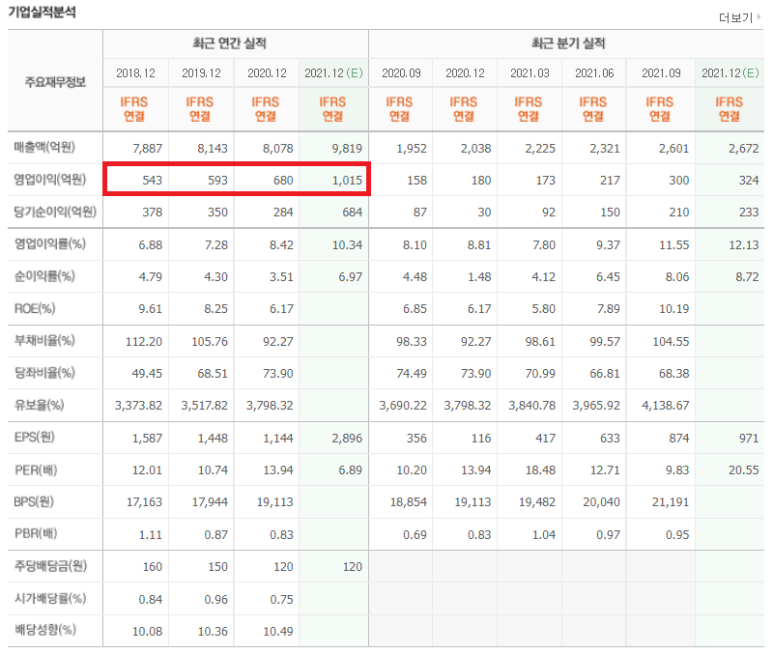The height and width of the screenshot is (654, 773).
Task: Click the 당기순이익(억원) row label
Action: [54, 212]
